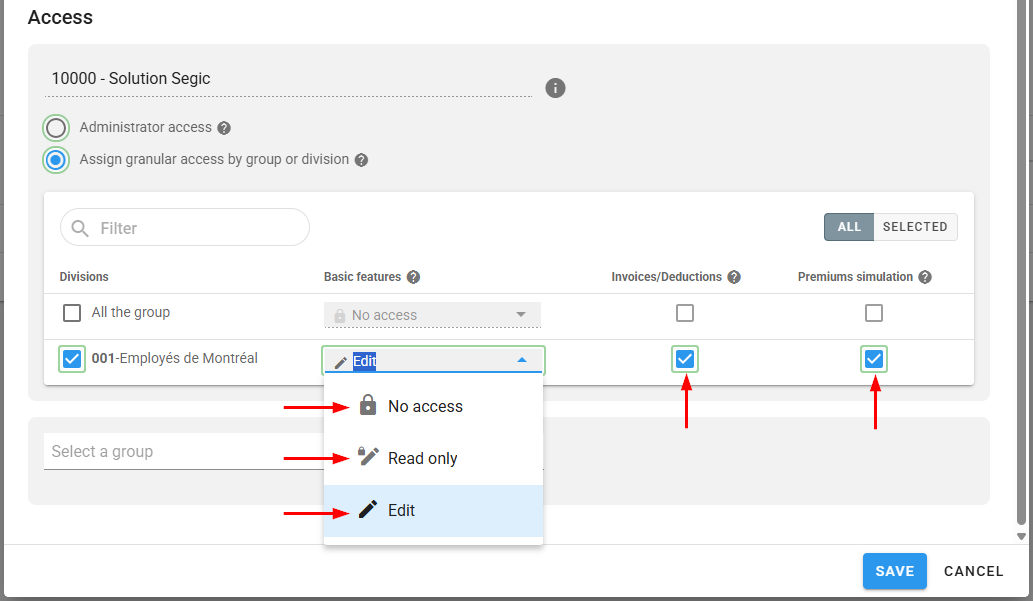Viewport: 1033px width, 601px height.
Task: Select the Administrator access radio button
Action: (x=56, y=128)
